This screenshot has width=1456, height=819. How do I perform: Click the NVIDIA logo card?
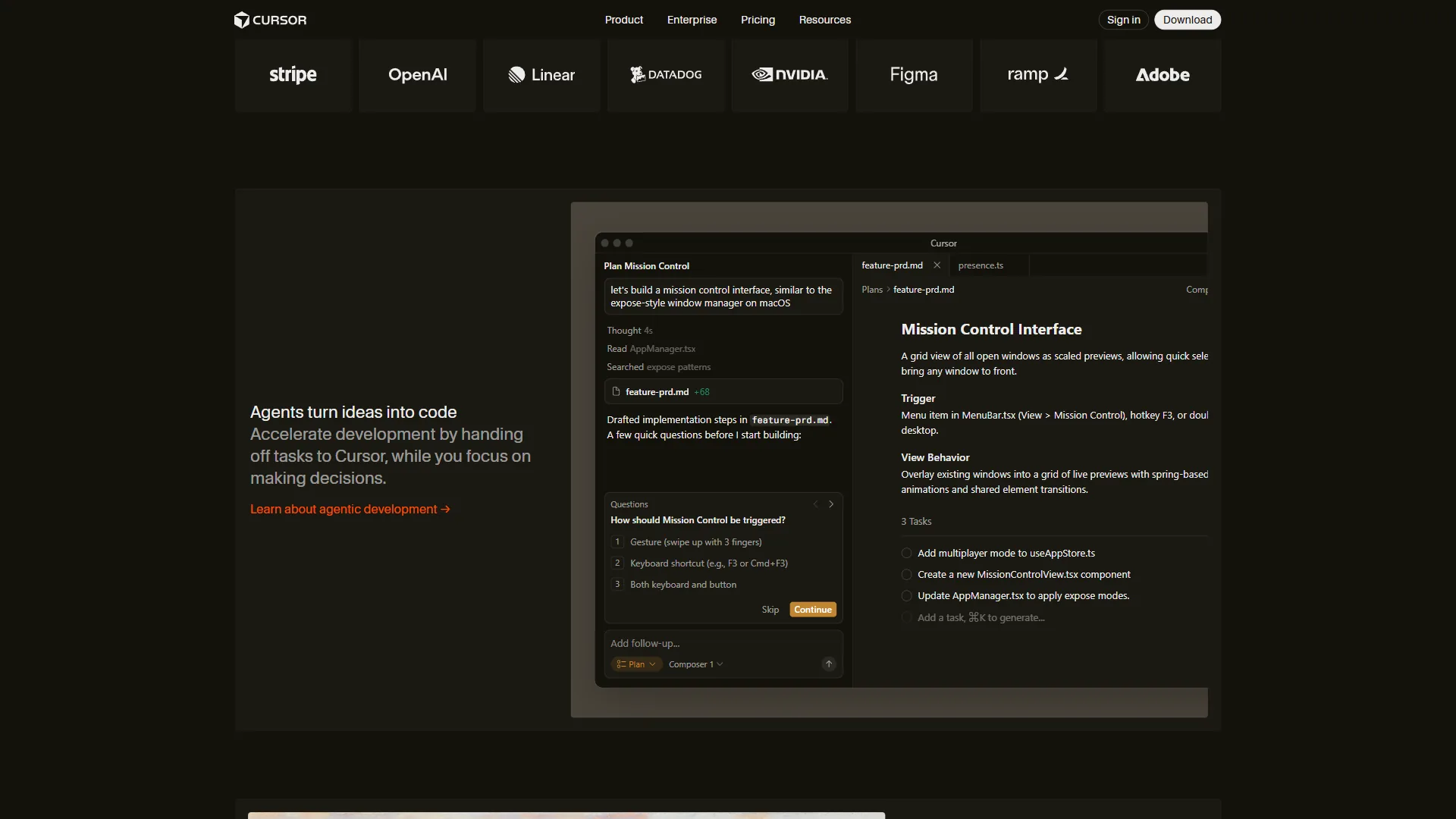coord(790,75)
